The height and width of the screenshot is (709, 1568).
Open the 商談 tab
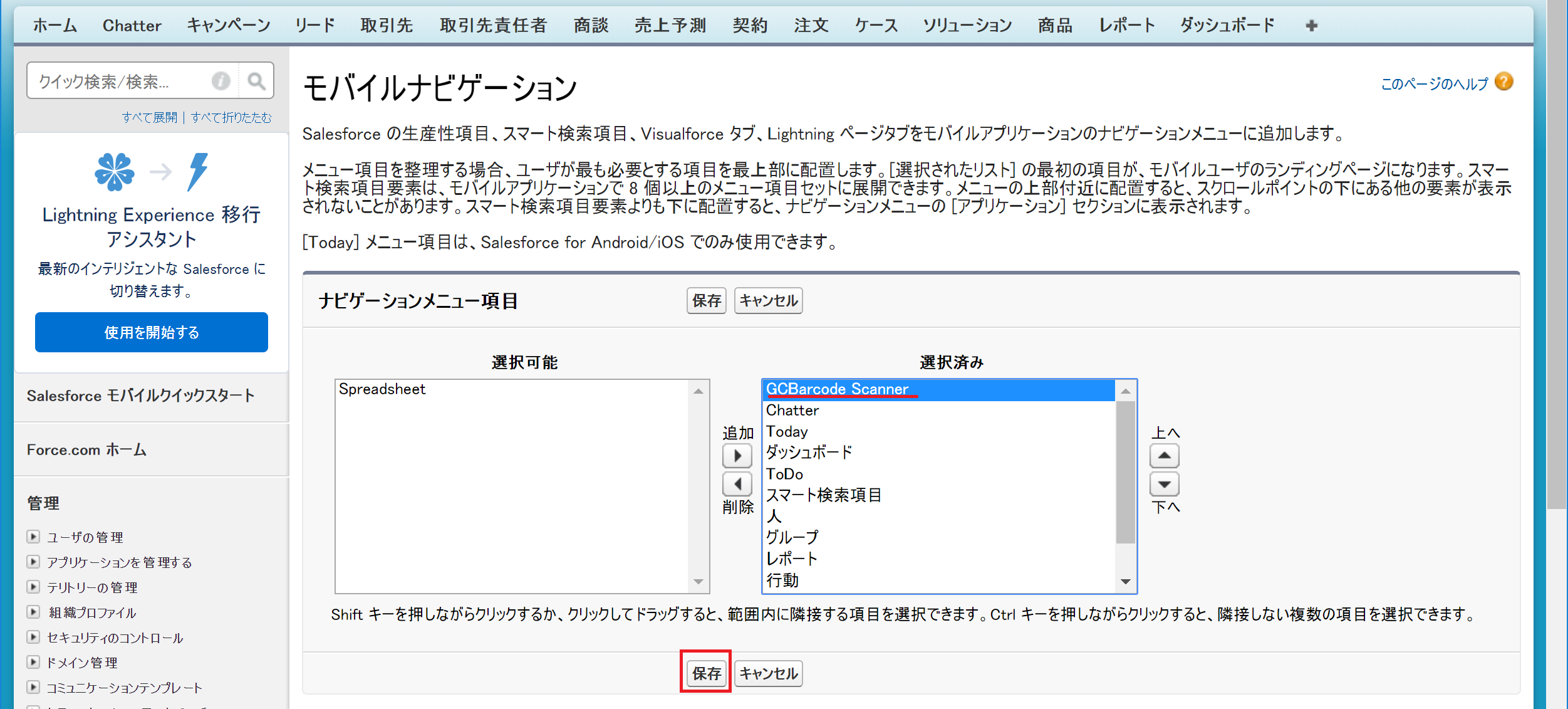click(x=591, y=26)
